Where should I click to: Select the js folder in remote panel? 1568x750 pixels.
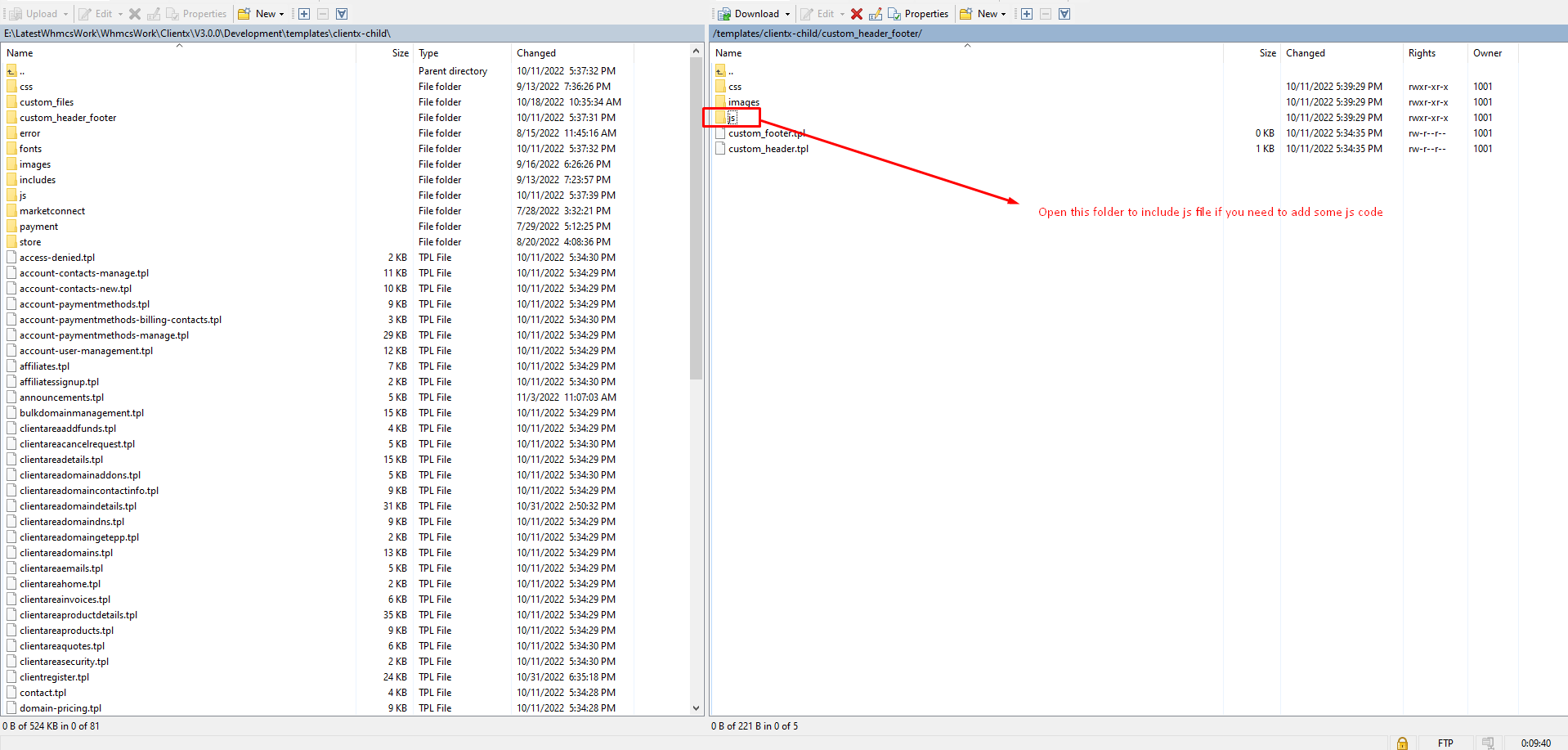[732, 118]
